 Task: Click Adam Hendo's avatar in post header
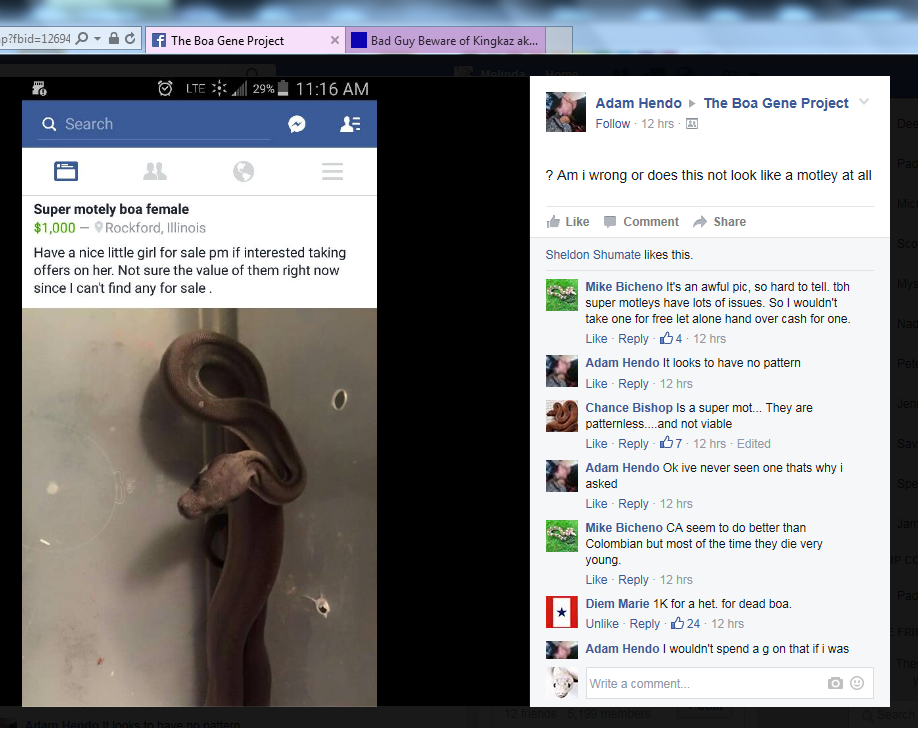566,112
